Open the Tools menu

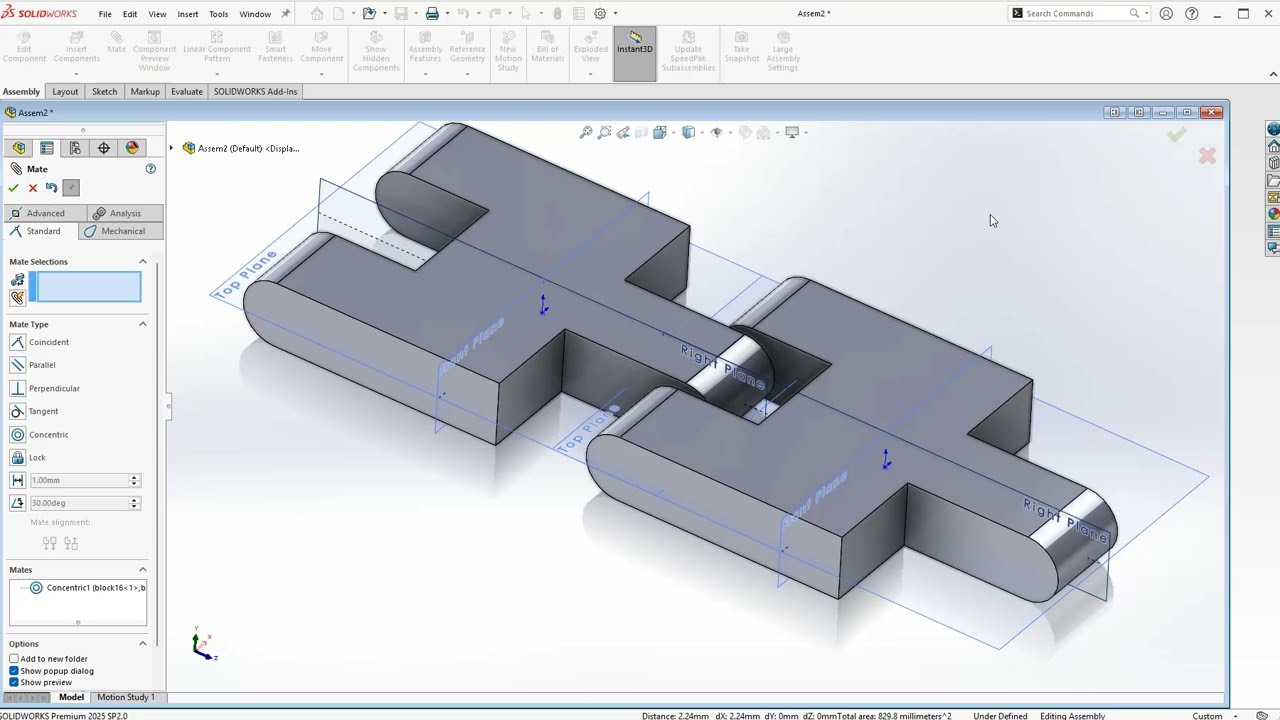click(218, 14)
